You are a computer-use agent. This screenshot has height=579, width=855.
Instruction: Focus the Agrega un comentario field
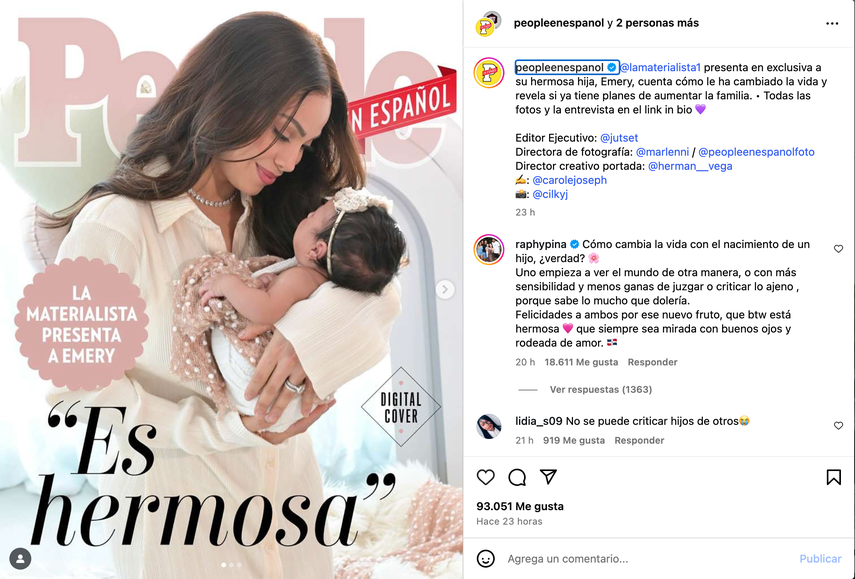pyautogui.click(x=649, y=558)
